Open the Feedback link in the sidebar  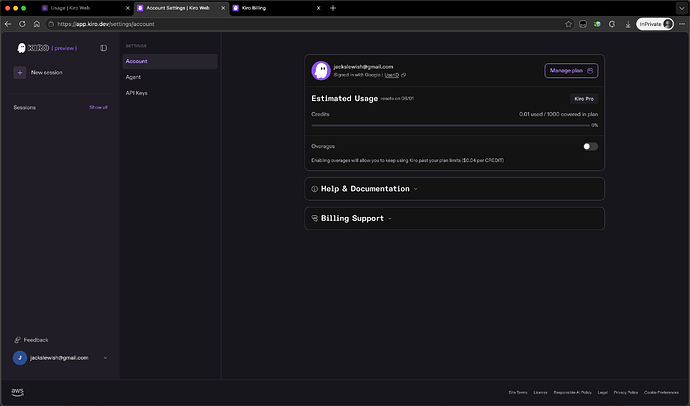[x=31, y=340]
